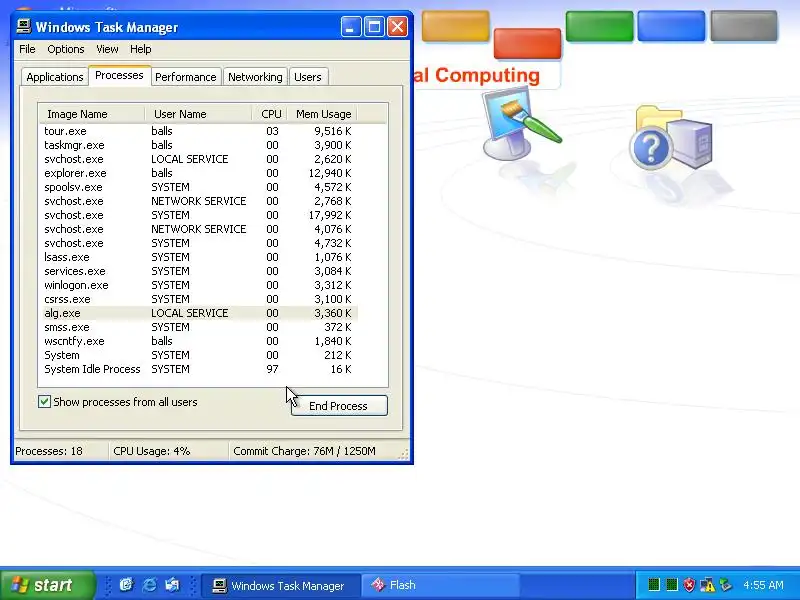This screenshot has height=600, width=800.
Task: Click the green tour category button
Action: point(599,26)
